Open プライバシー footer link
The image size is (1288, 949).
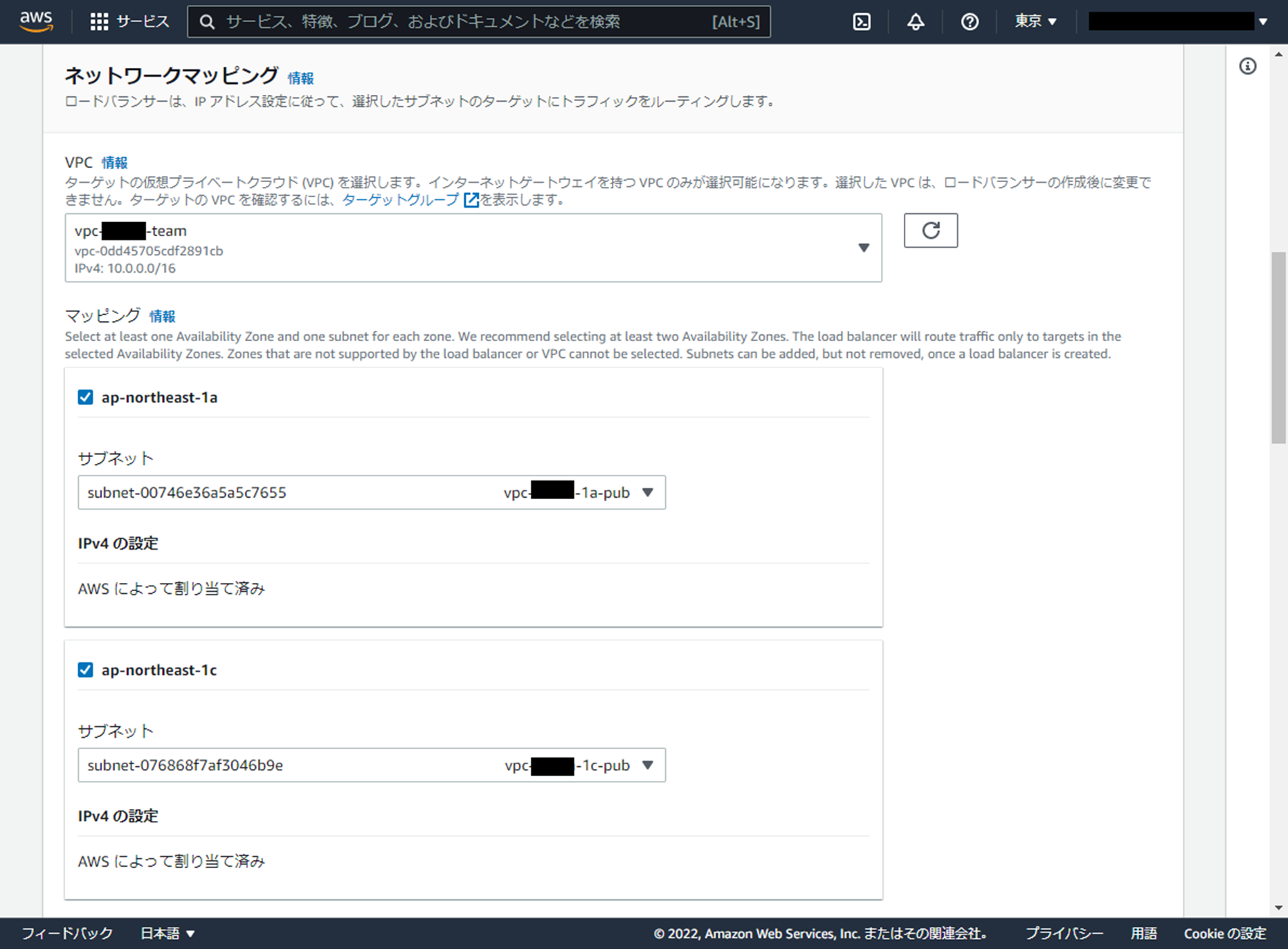(x=1064, y=933)
